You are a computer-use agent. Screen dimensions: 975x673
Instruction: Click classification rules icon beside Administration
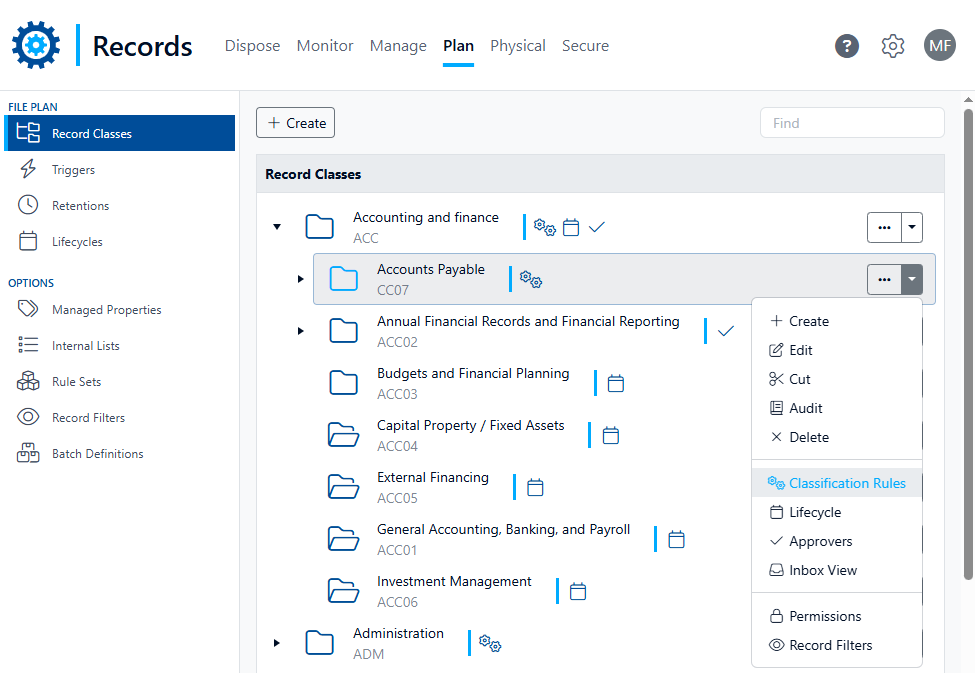(x=489, y=643)
